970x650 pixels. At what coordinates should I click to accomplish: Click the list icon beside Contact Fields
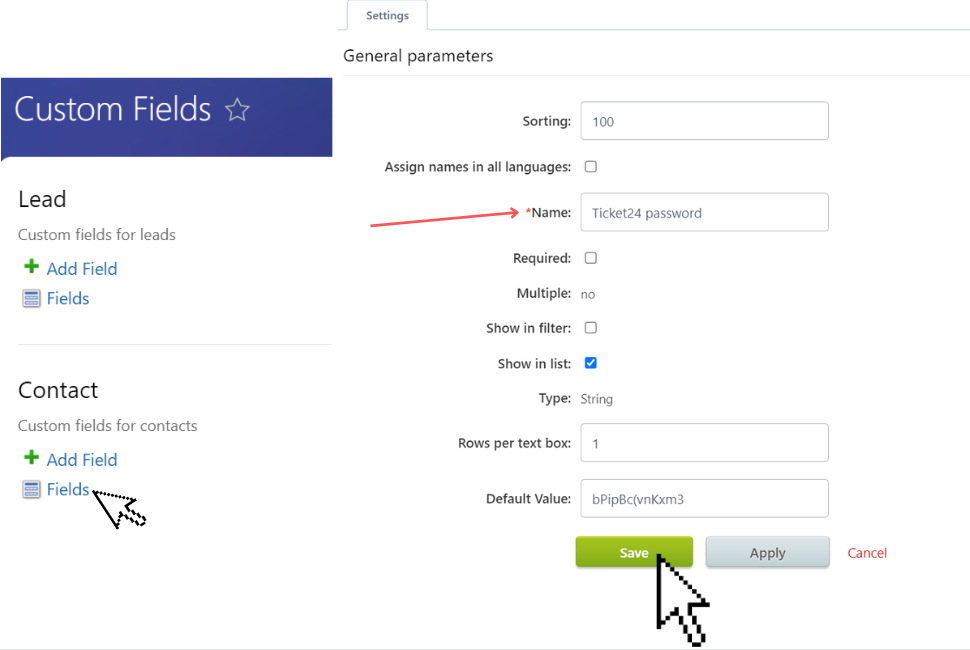32,489
